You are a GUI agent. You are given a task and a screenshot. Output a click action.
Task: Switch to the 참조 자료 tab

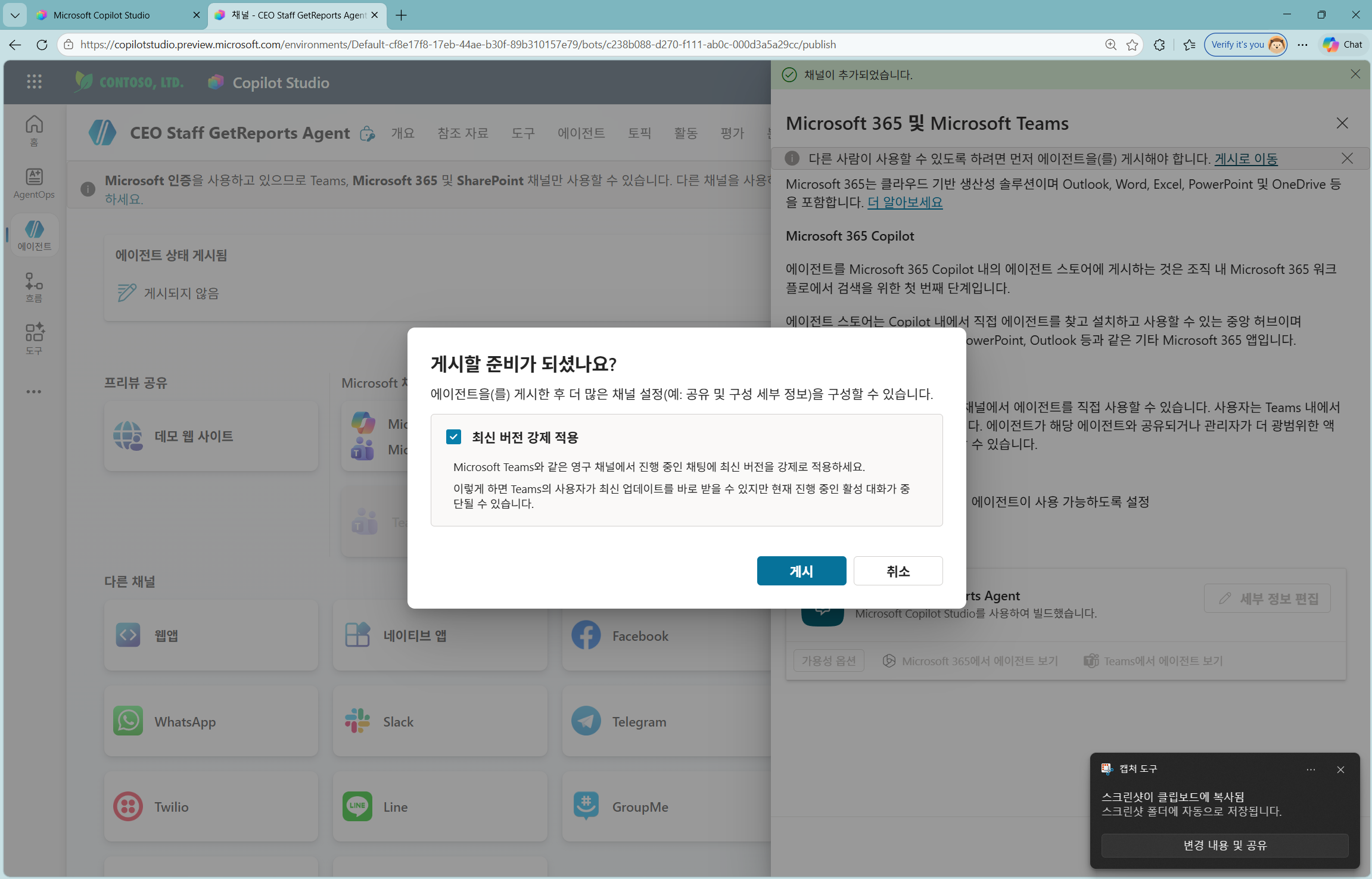[463, 133]
